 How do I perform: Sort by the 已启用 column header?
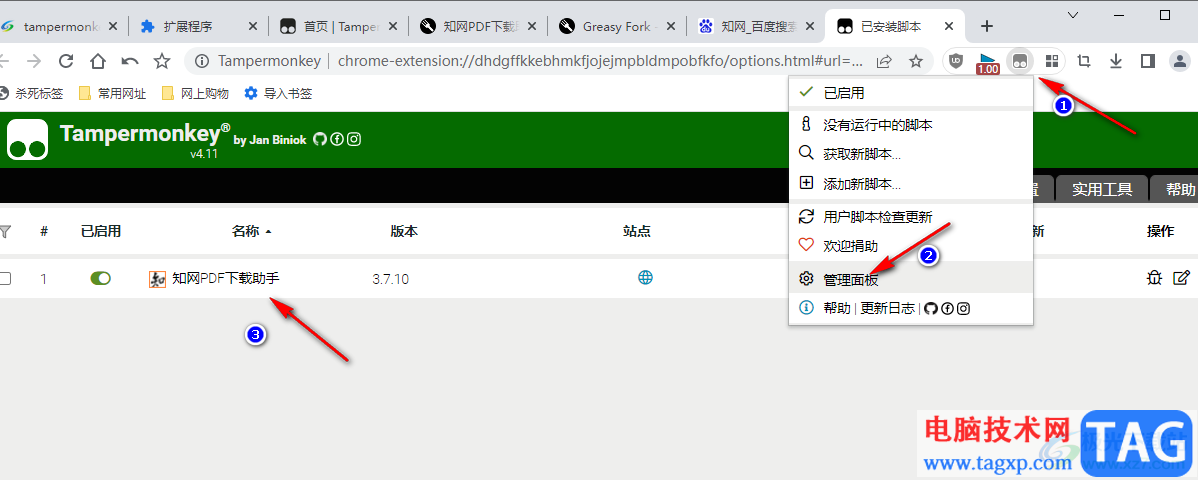(x=101, y=232)
